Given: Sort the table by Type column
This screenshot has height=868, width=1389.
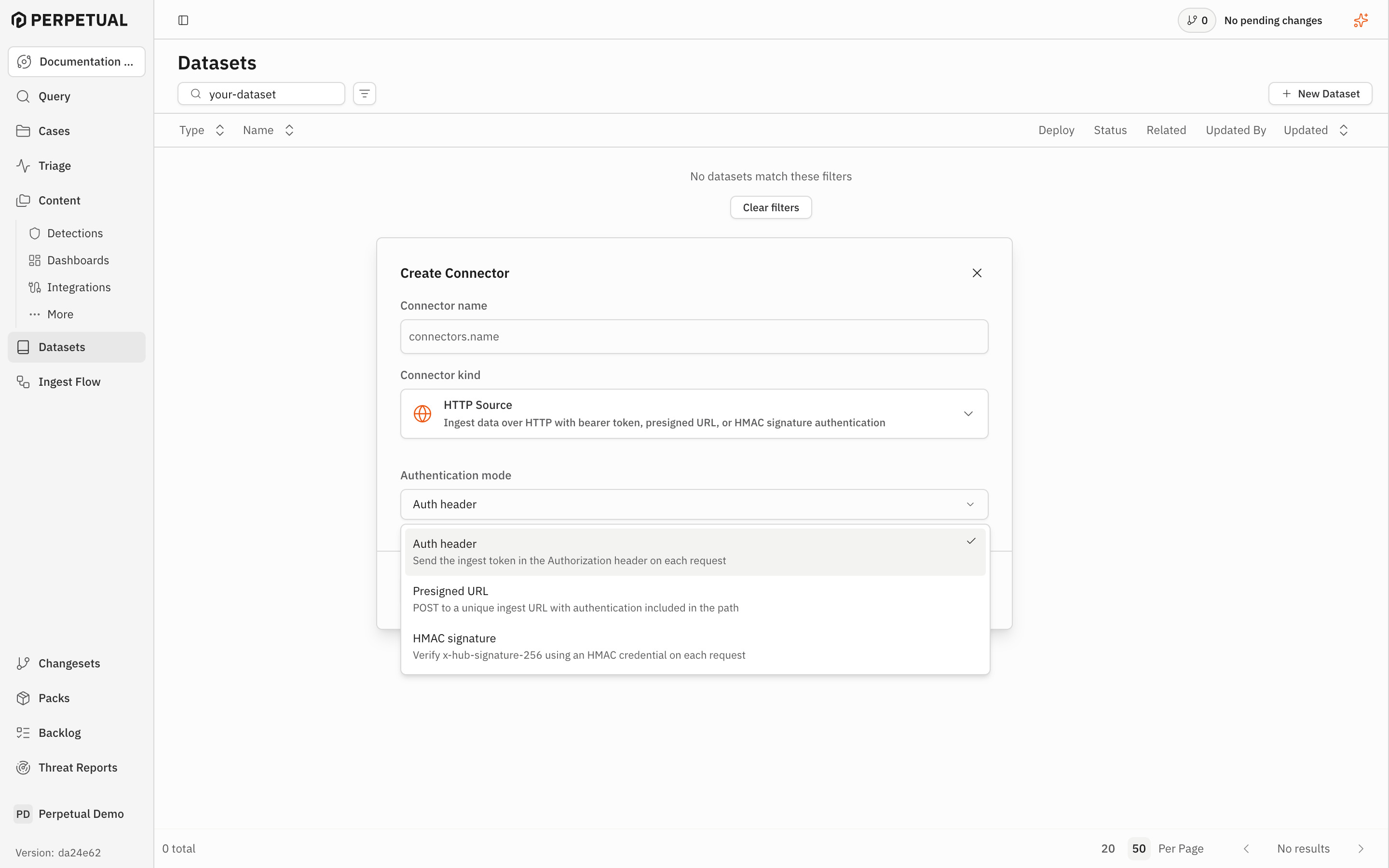Looking at the screenshot, I should pyautogui.click(x=202, y=130).
